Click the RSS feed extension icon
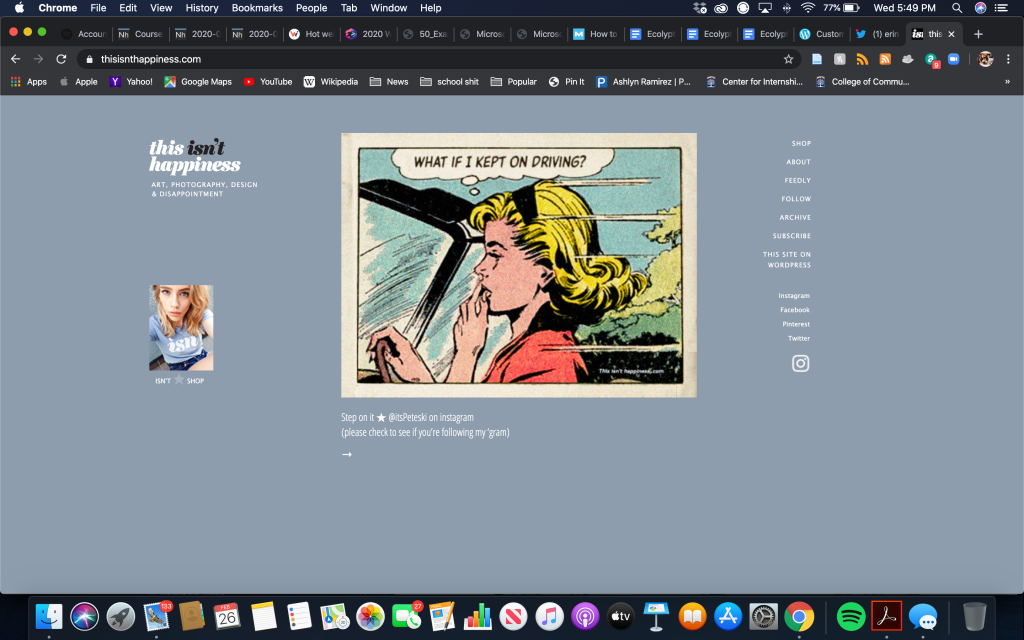Screen dimensions: 1024x640 862,59
